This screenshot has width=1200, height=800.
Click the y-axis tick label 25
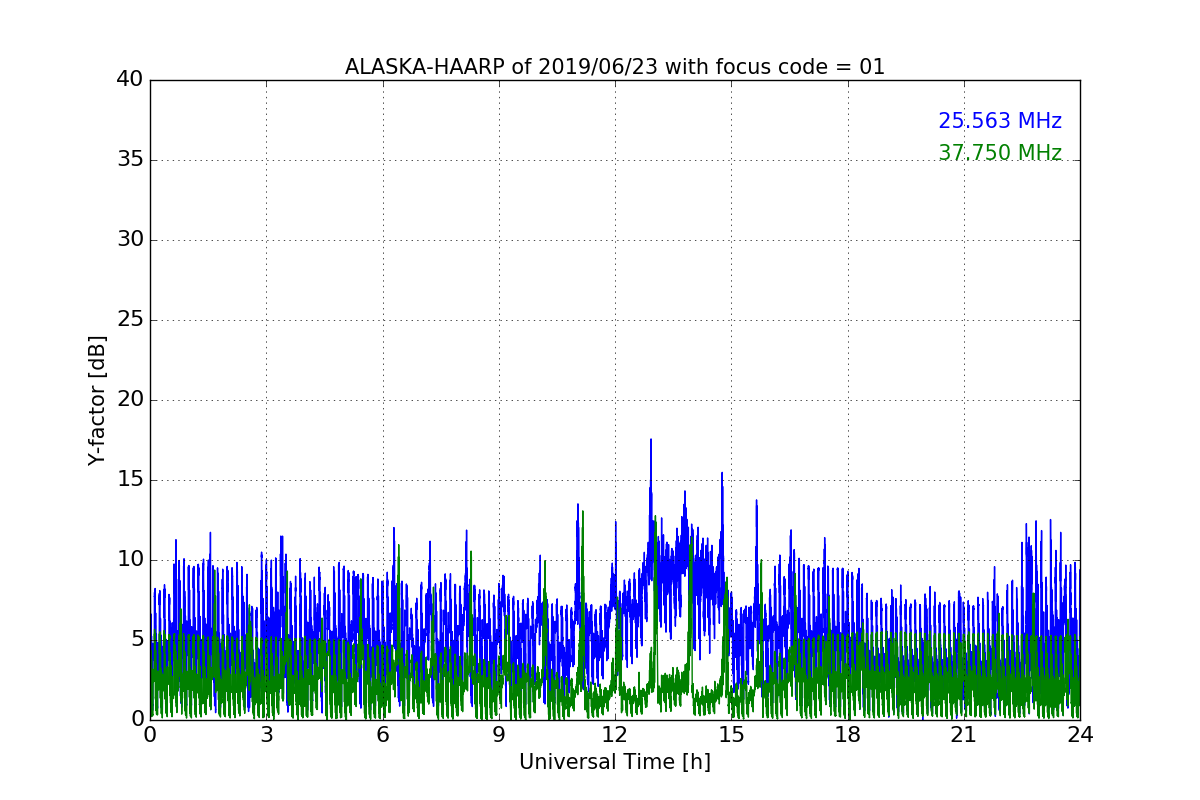pos(129,320)
